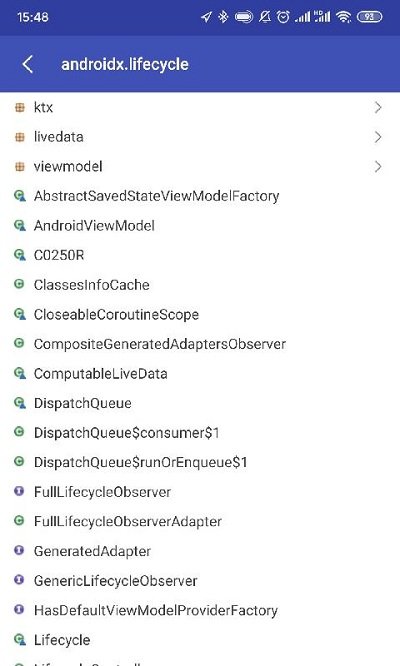
Task: Tap the alarm clock status icon
Action: tap(283, 17)
